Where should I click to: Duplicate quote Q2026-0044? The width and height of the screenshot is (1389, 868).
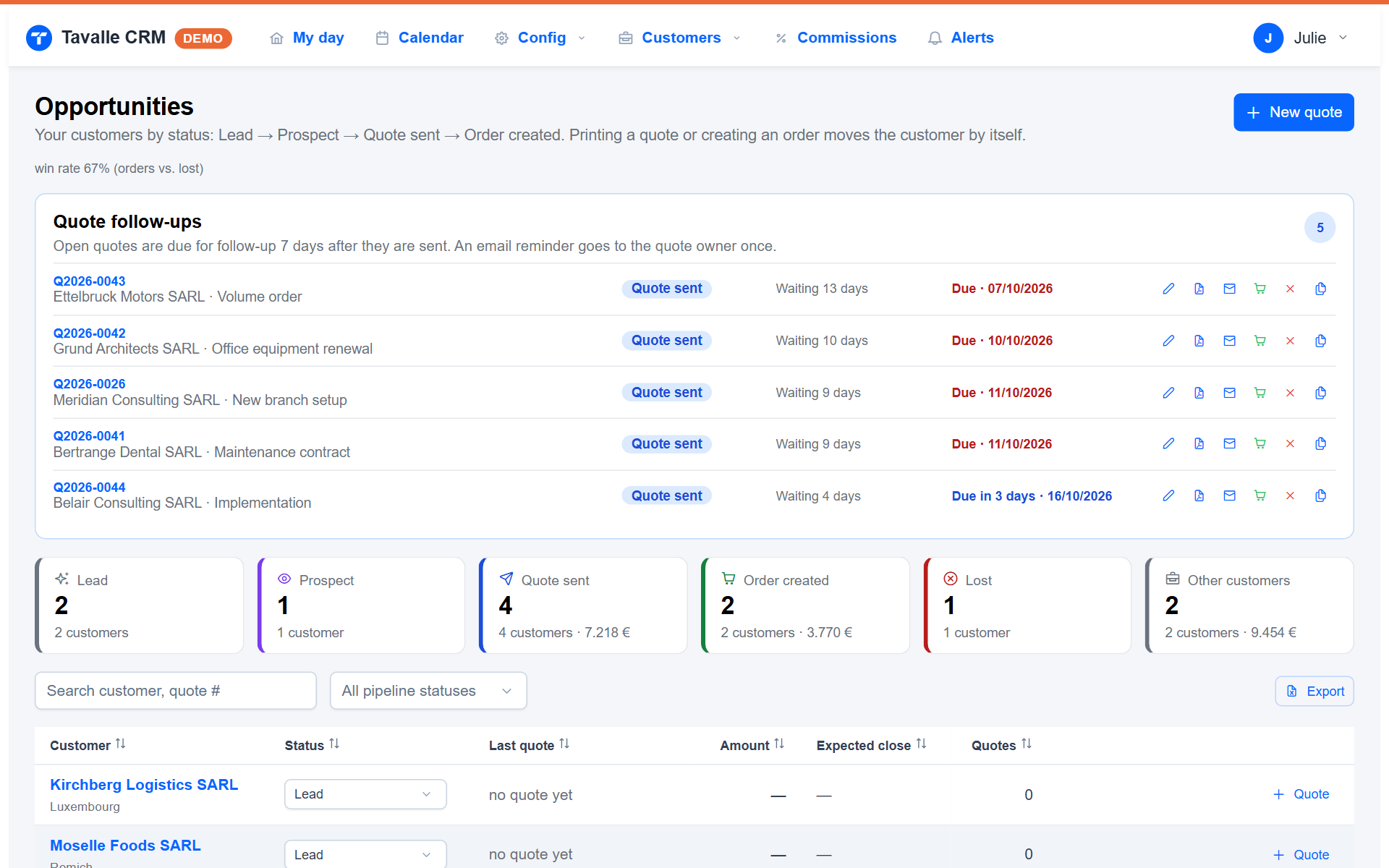[x=1320, y=495]
